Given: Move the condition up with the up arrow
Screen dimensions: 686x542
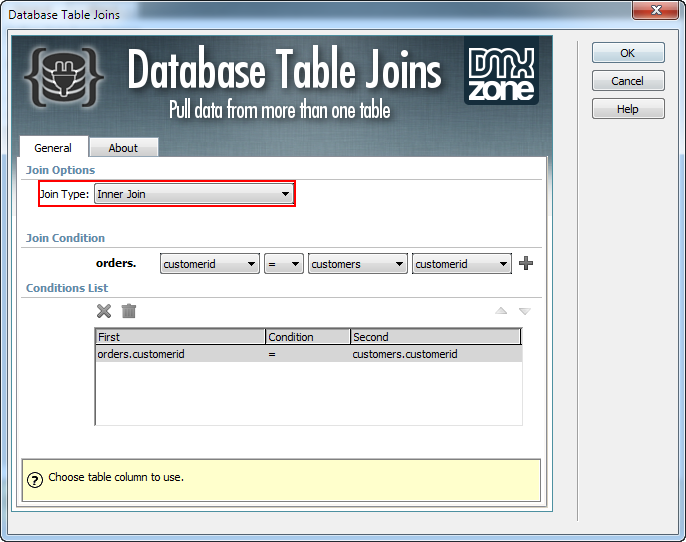Looking at the screenshot, I should pyautogui.click(x=501, y=311).
